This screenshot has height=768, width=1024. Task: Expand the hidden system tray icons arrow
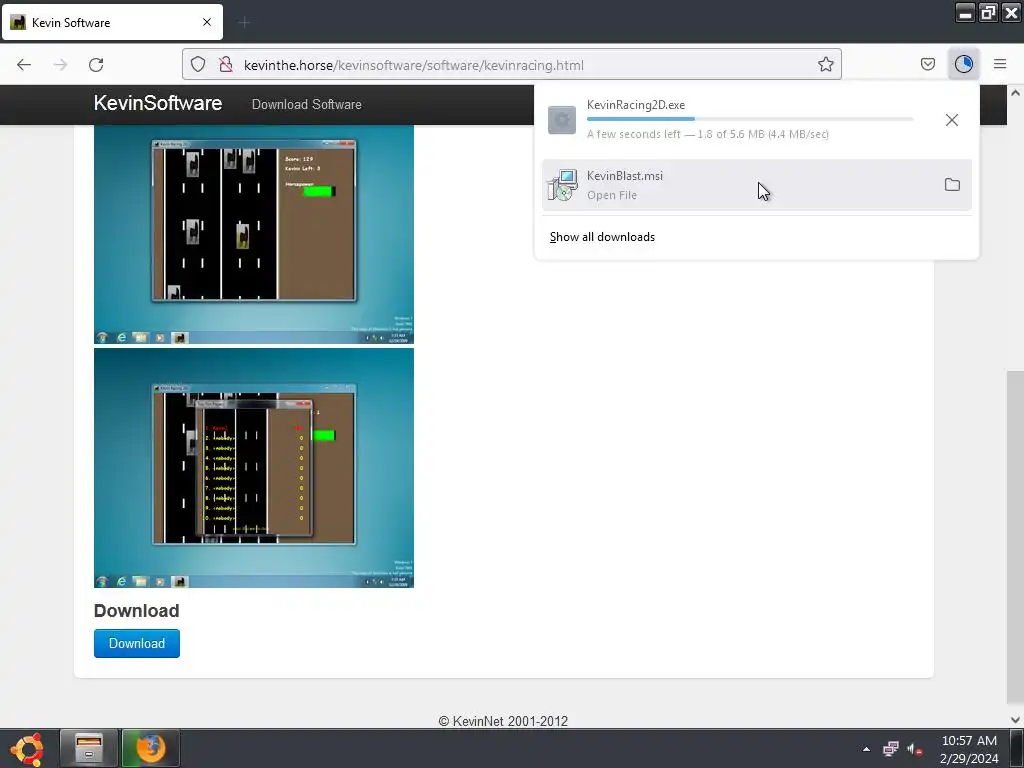click(867, 749)
